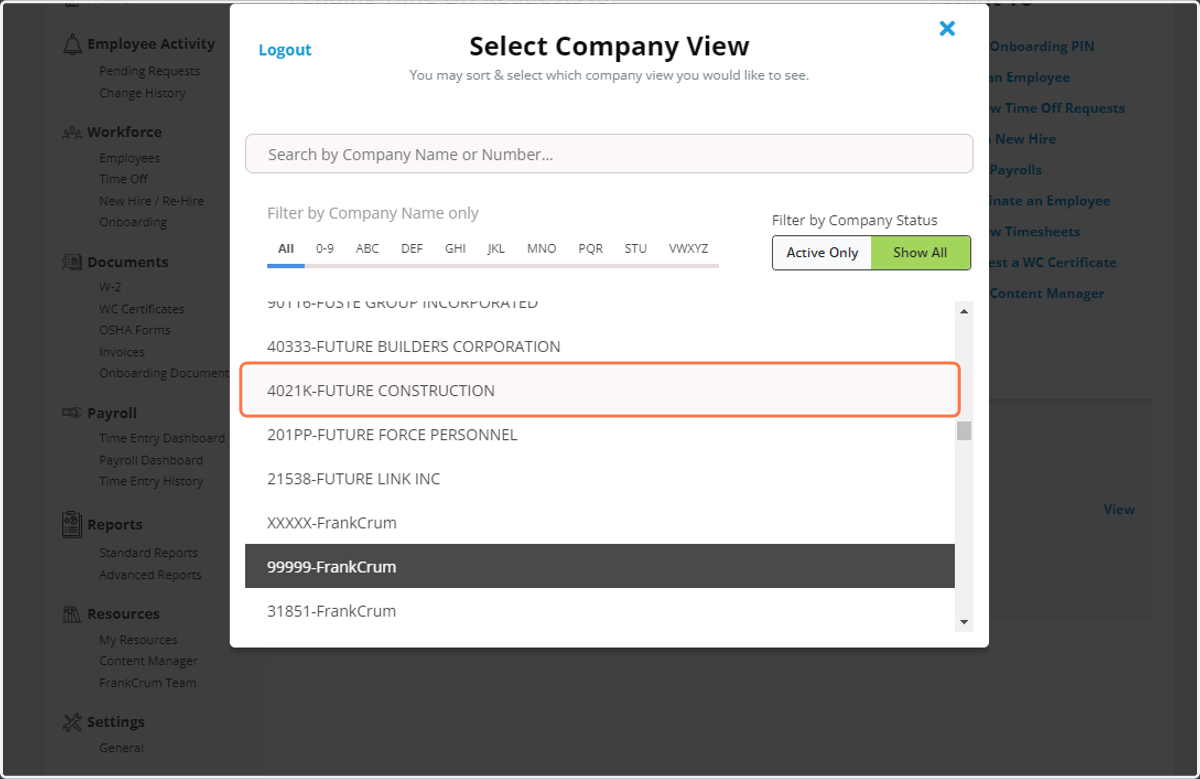Open My Resources link

[x=138, y=640]
